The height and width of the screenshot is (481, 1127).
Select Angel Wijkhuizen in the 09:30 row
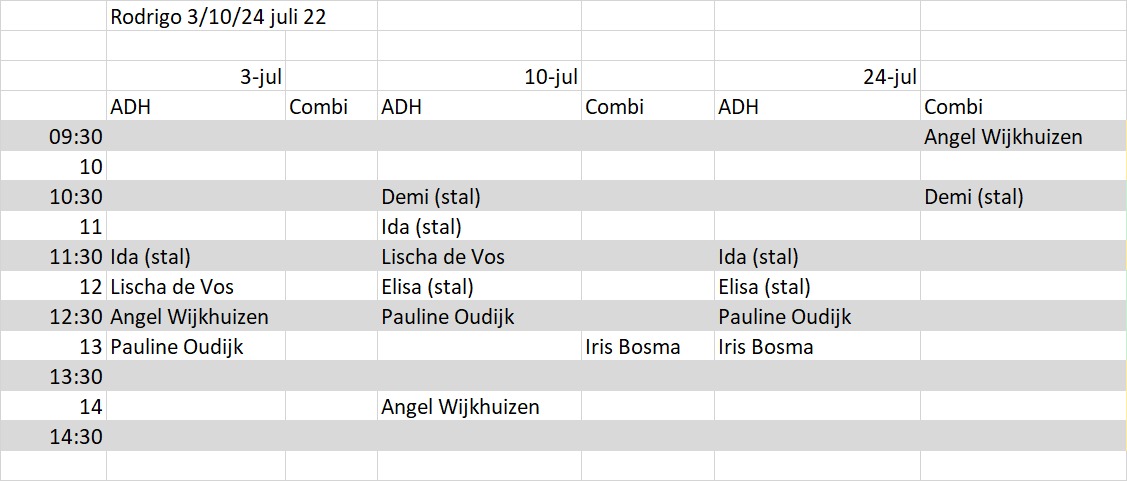[1003, 137]
